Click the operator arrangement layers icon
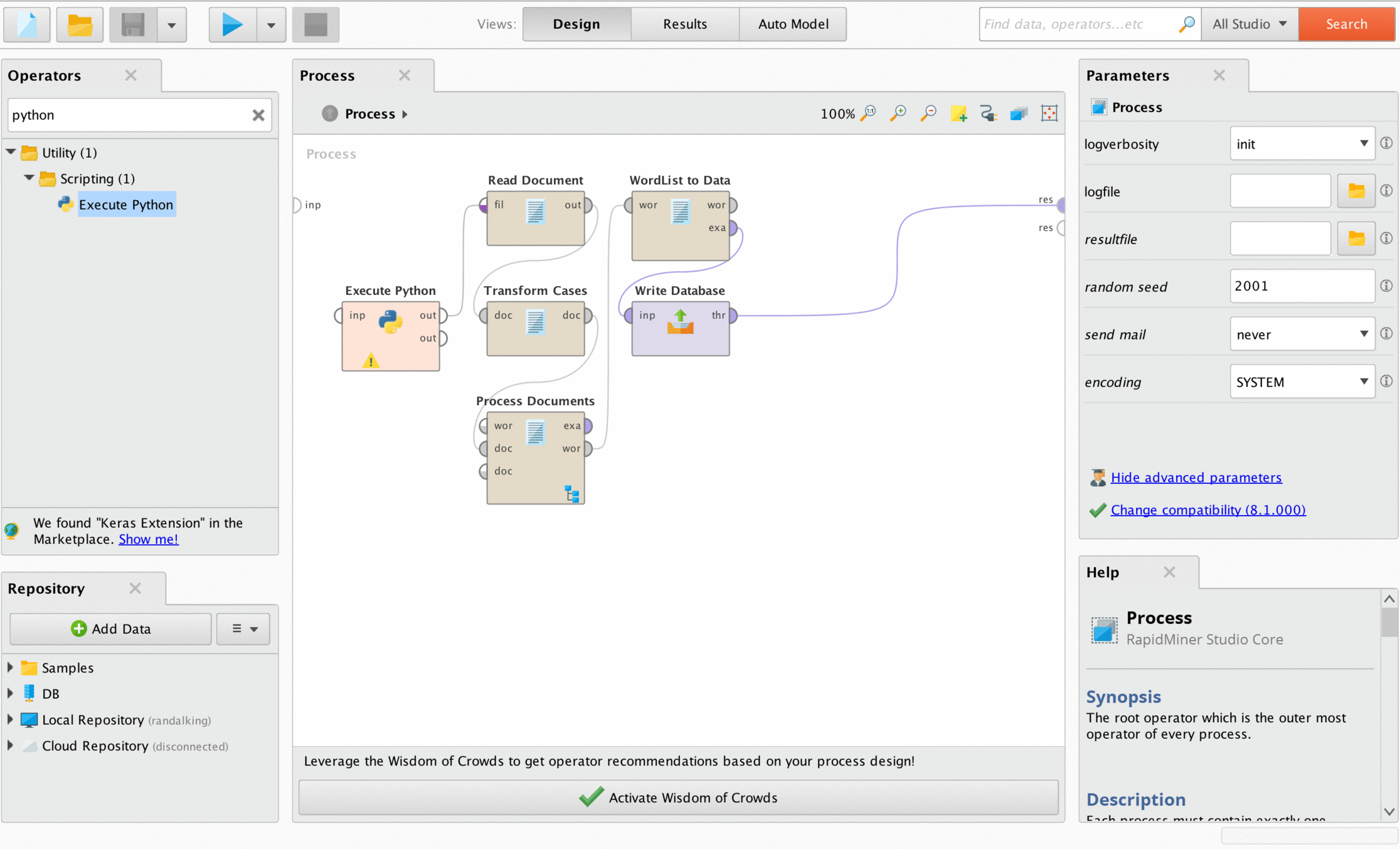The height and width of the screenshot is (849, 1400). pos(1019,113)
